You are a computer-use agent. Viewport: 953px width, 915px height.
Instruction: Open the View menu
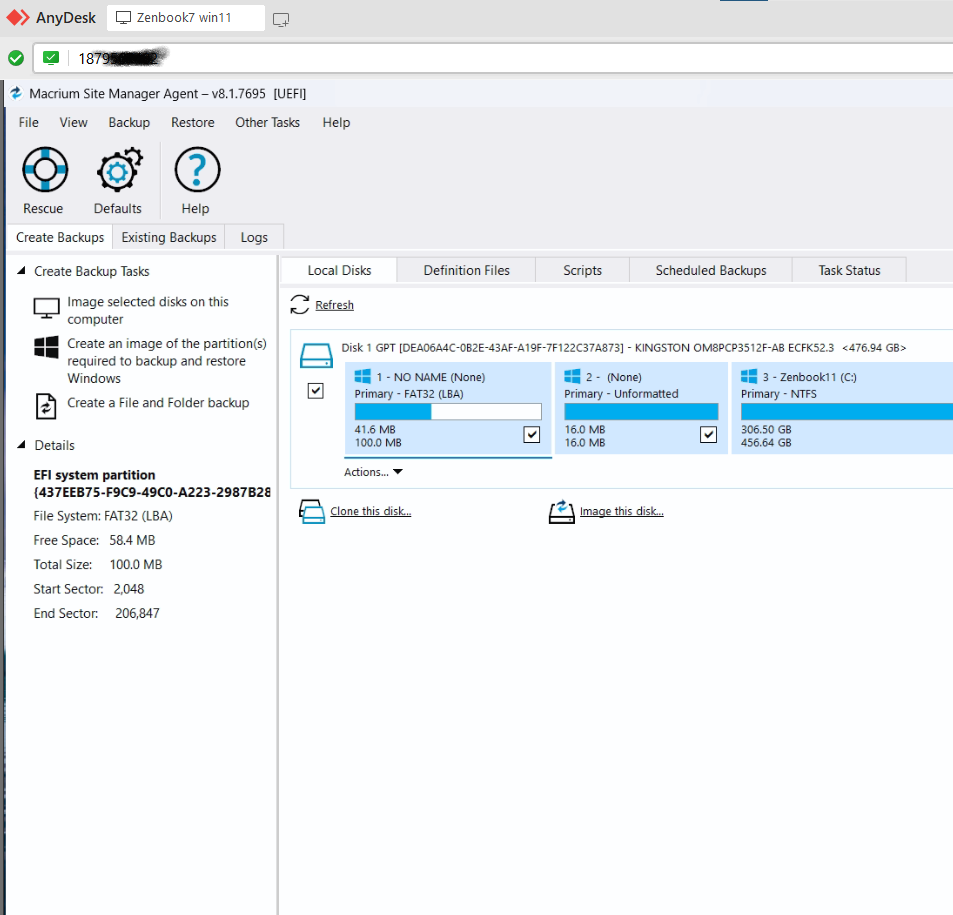(x=74, y=122)
